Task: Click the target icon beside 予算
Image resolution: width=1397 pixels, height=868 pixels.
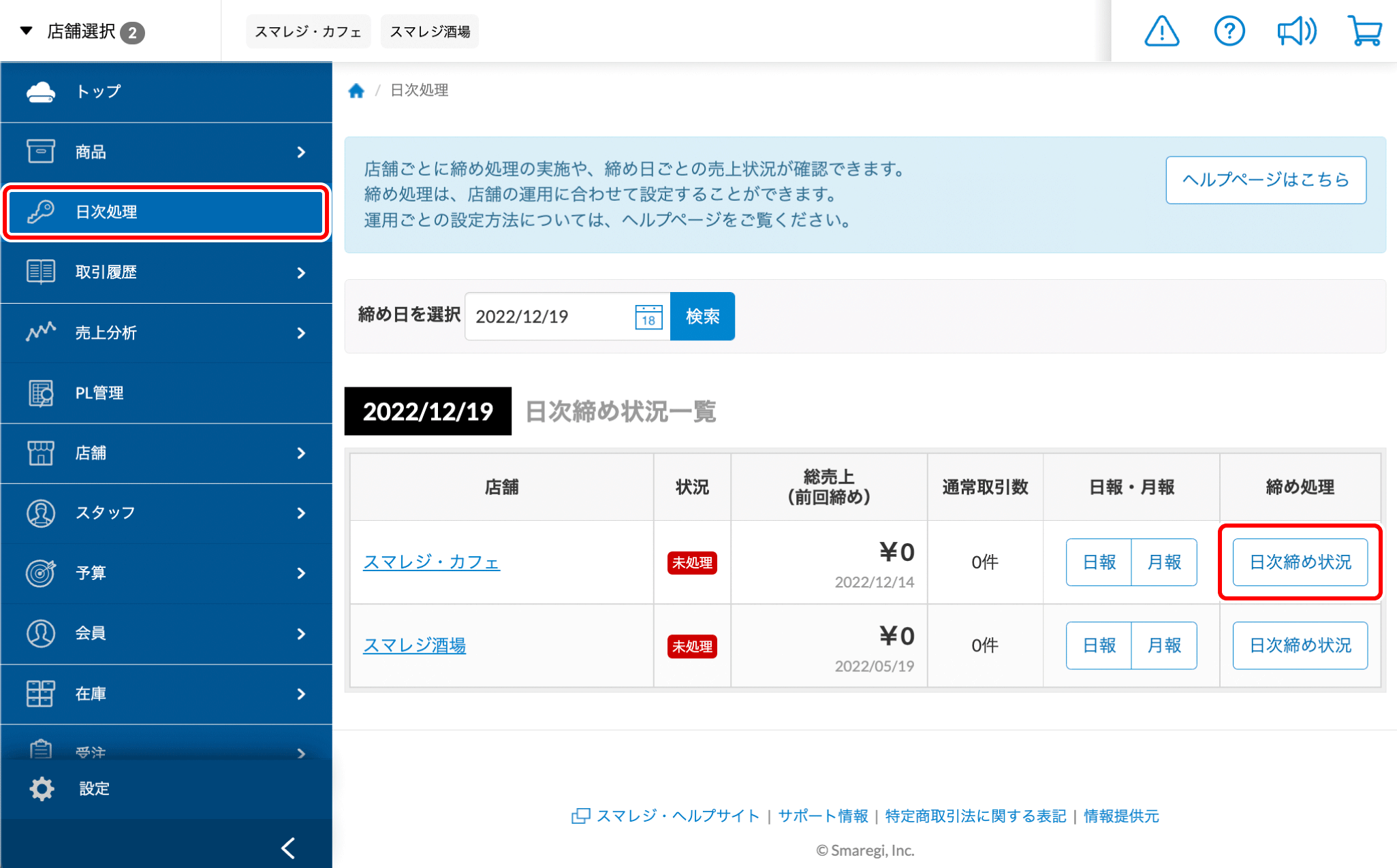Action: pyautogui.click(x=40, y=573)
